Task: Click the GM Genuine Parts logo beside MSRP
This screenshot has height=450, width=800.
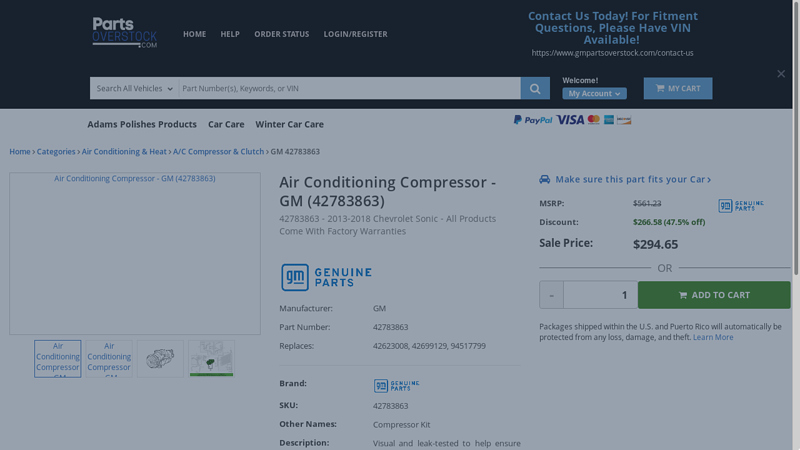Action: [741, 206]
